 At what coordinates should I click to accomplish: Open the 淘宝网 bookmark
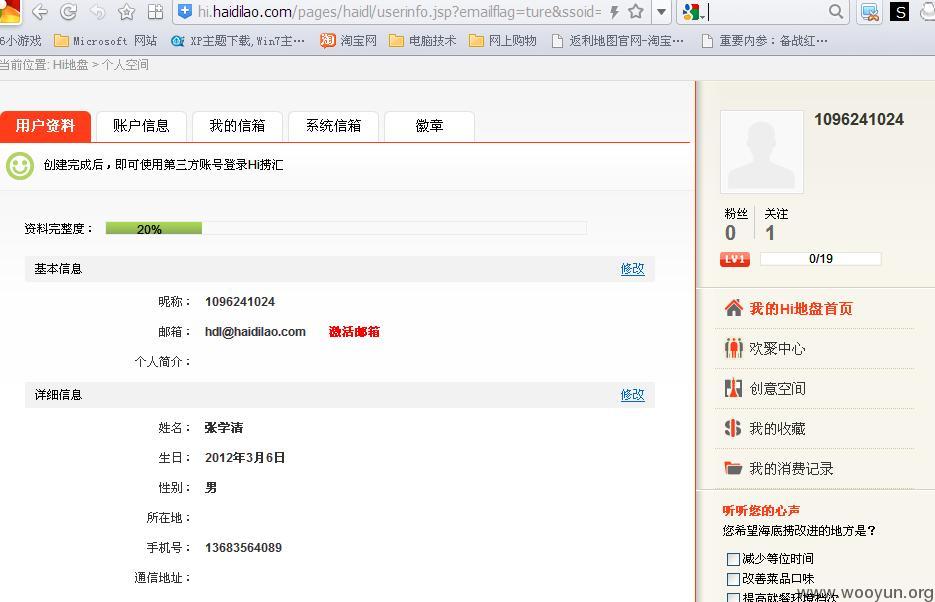348,41
